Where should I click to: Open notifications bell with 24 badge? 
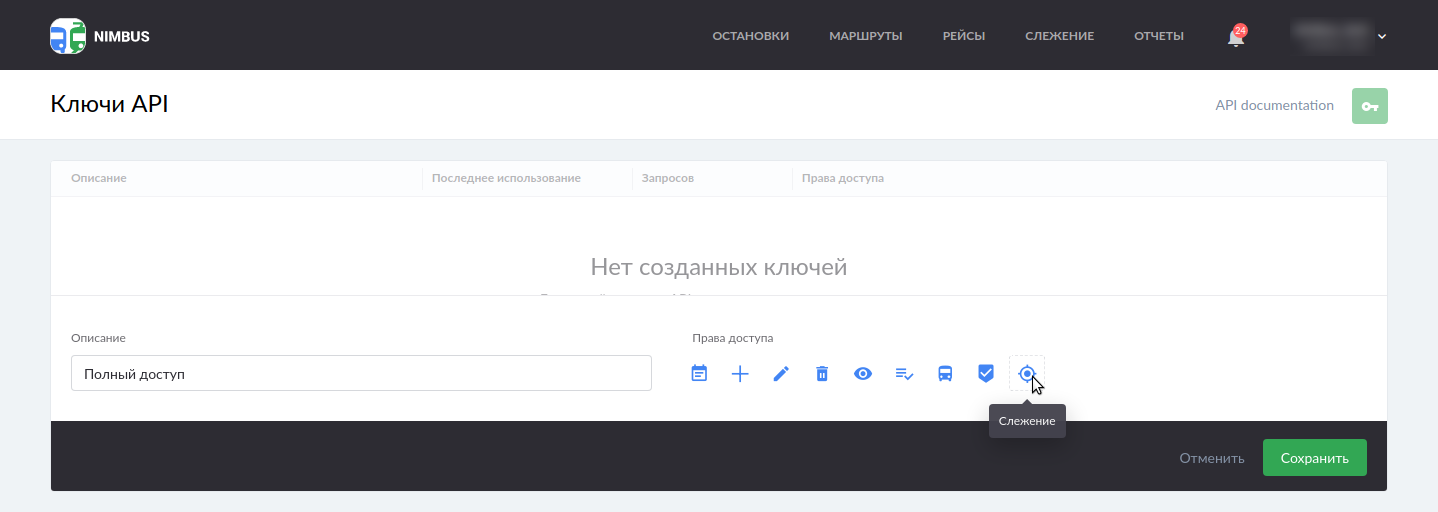pos(1236,37)
